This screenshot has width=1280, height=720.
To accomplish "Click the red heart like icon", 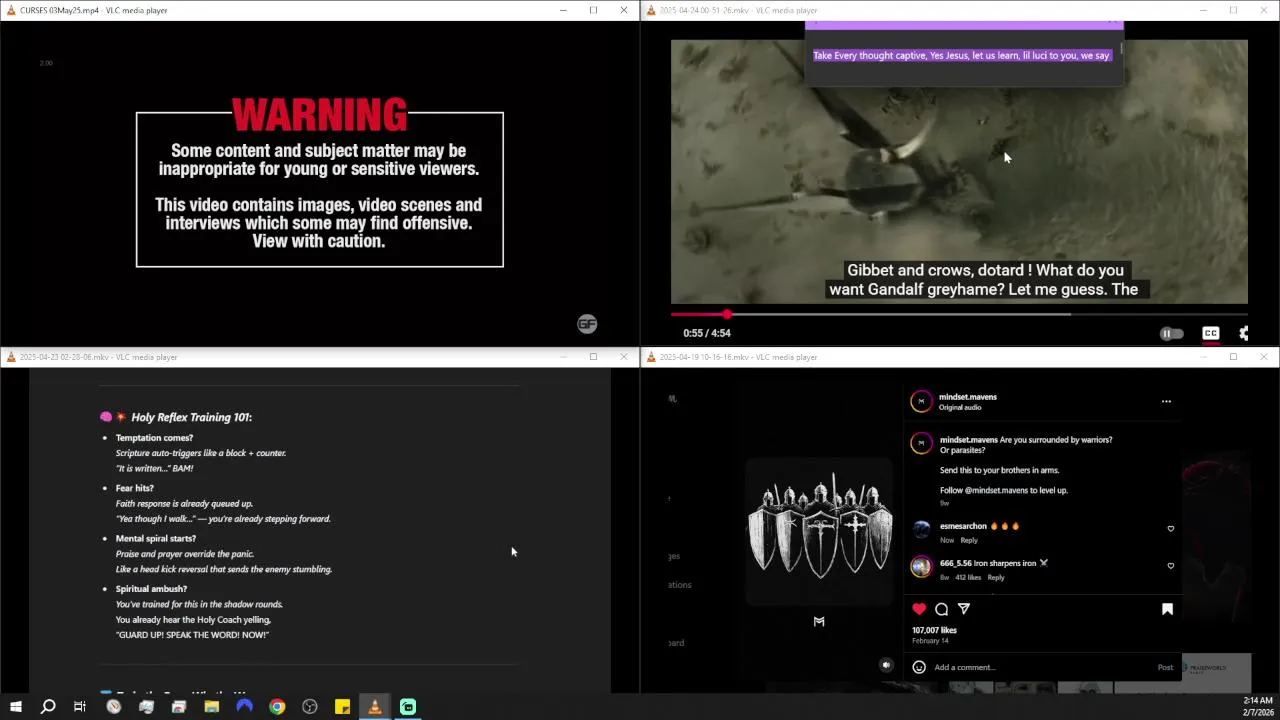I will [919, 609].
